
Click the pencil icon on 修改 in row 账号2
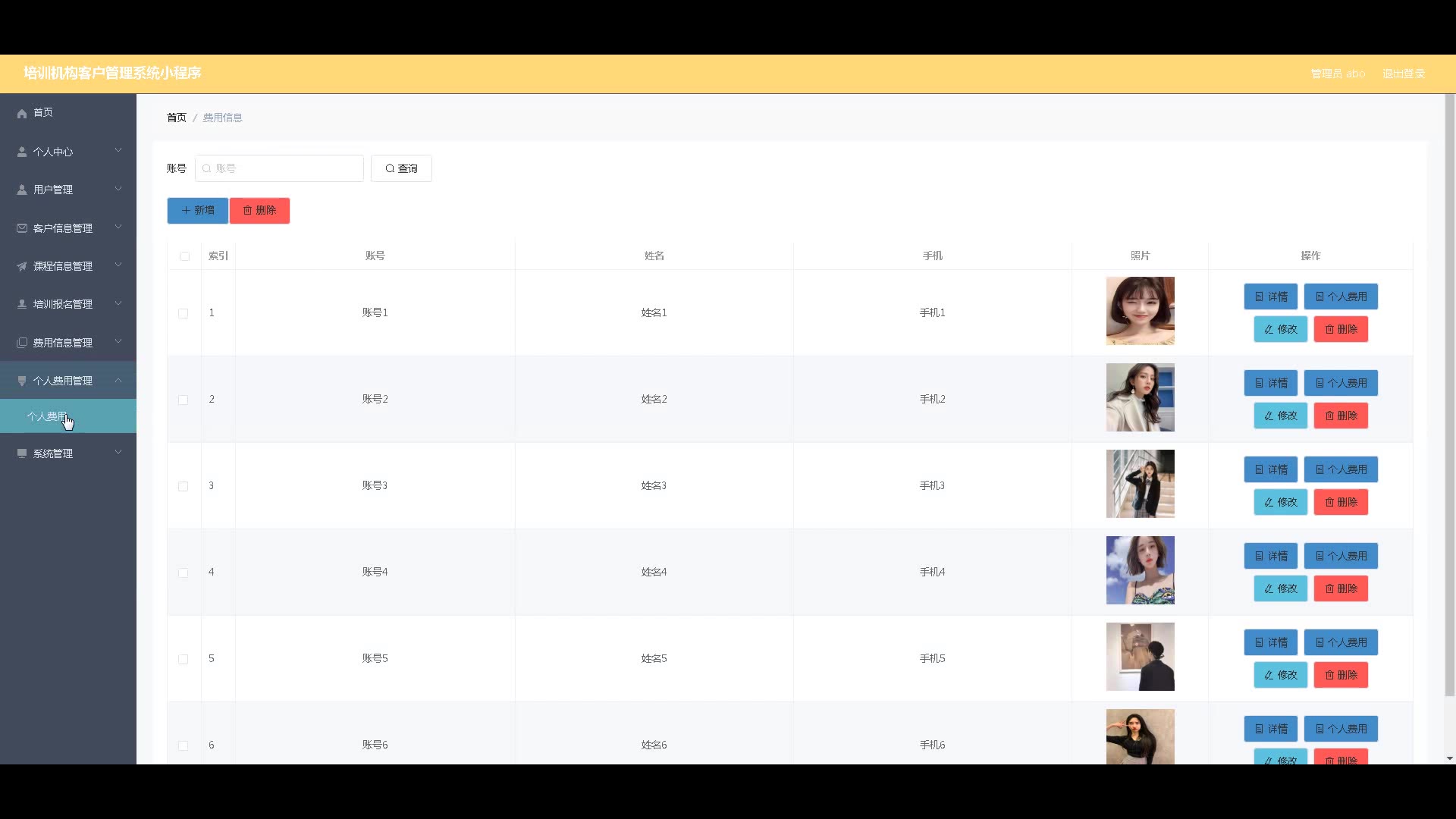(1269, 416)
